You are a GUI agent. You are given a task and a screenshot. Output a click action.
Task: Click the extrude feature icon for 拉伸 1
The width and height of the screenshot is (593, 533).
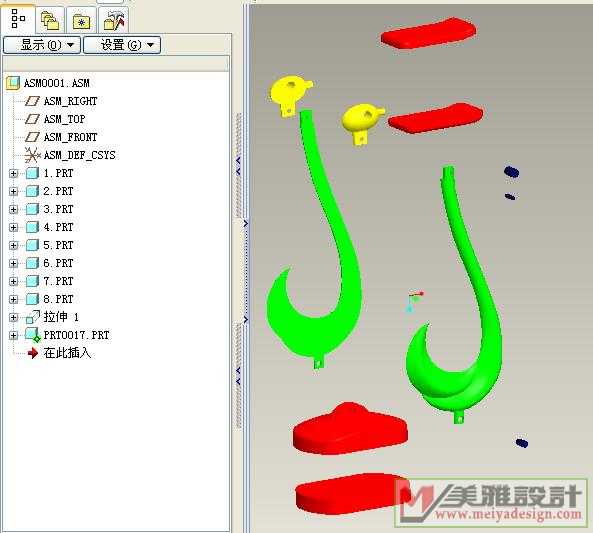[33, 317]
